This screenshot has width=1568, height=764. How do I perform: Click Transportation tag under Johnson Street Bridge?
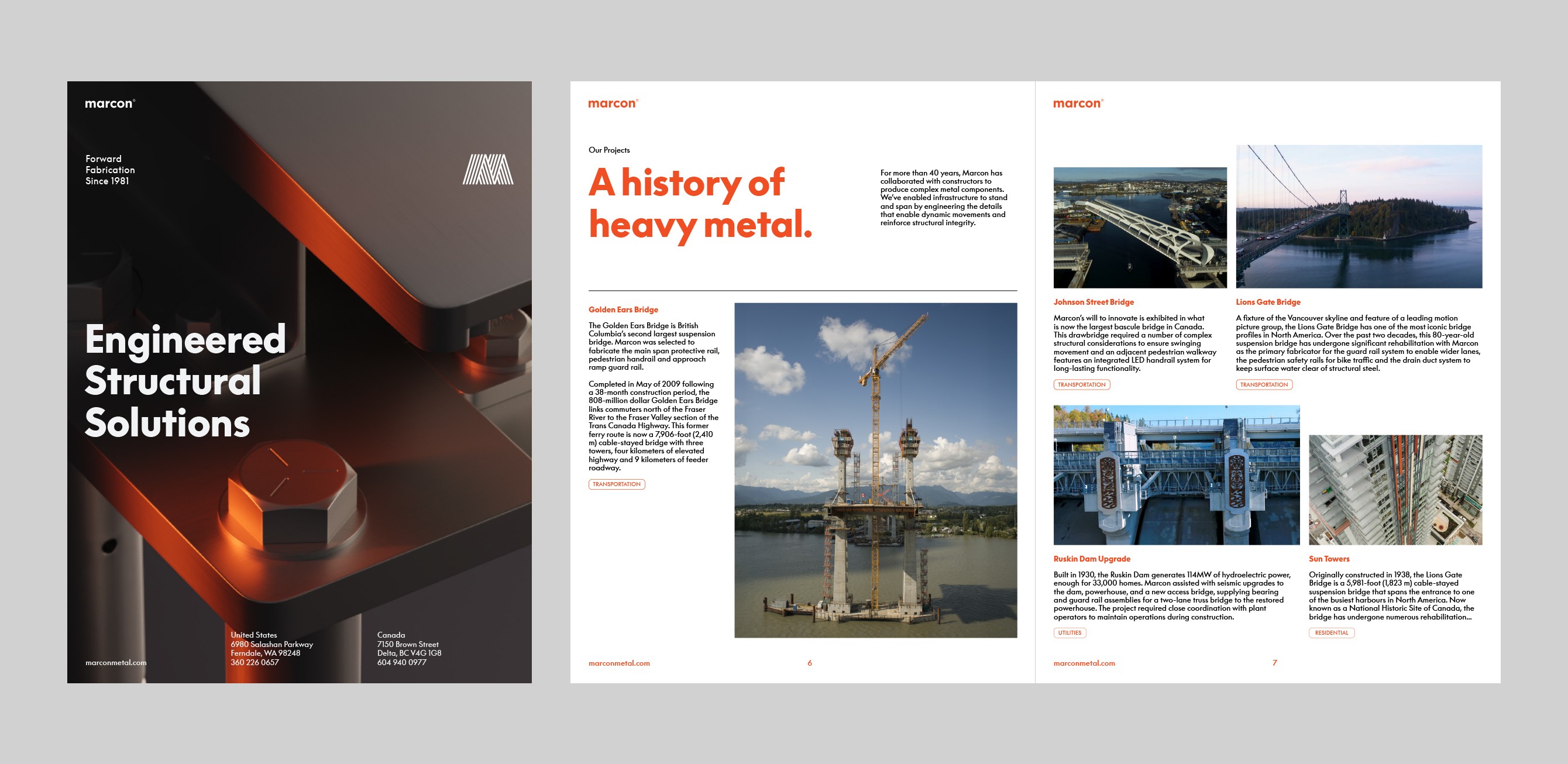[1081, 384]
